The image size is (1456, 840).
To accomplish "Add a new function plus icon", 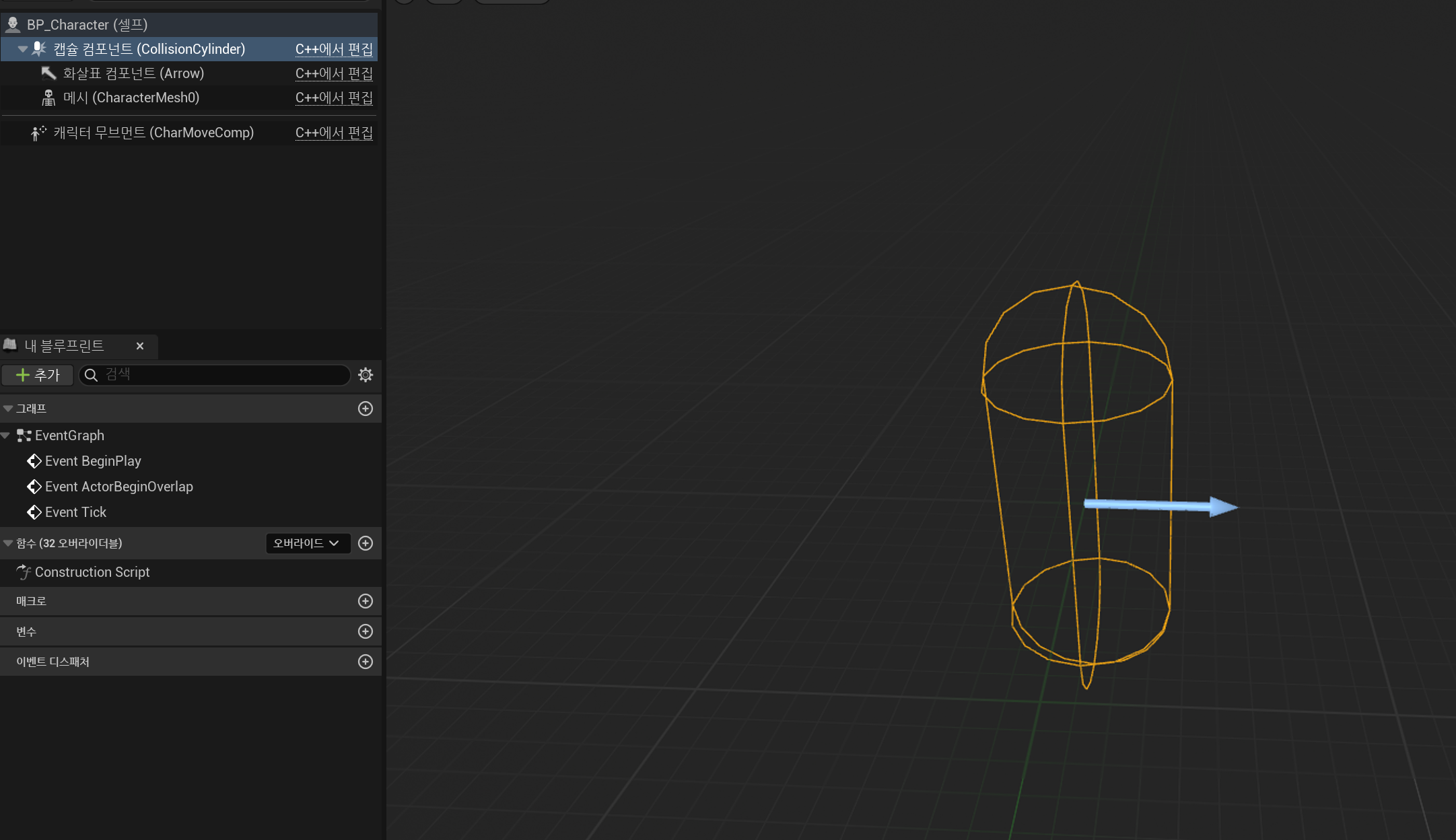I will 366,543.
